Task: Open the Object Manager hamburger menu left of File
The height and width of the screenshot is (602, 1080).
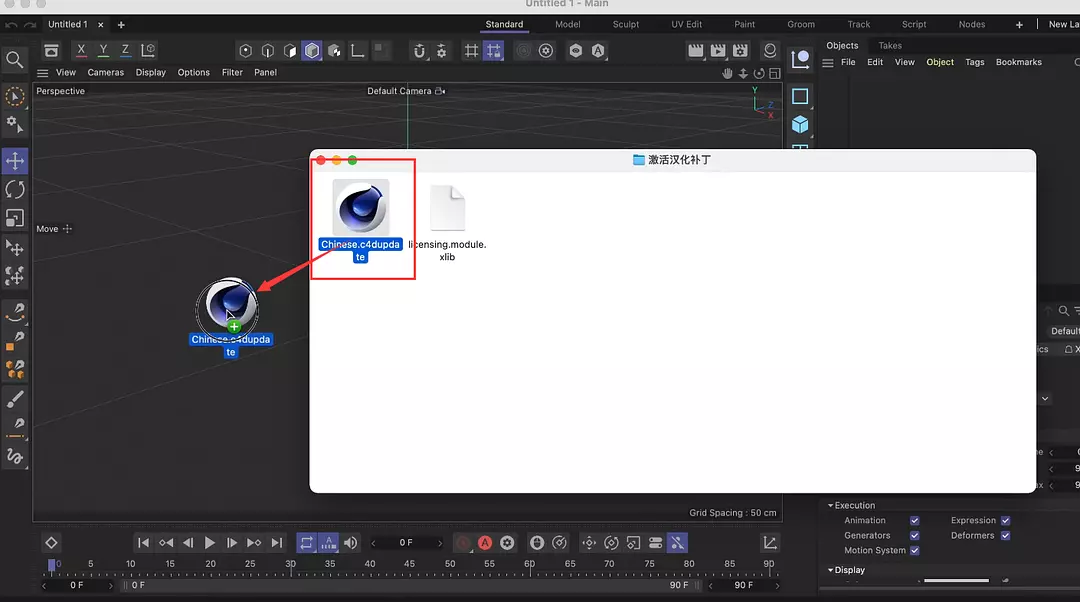Action: (x=828, y=63)
